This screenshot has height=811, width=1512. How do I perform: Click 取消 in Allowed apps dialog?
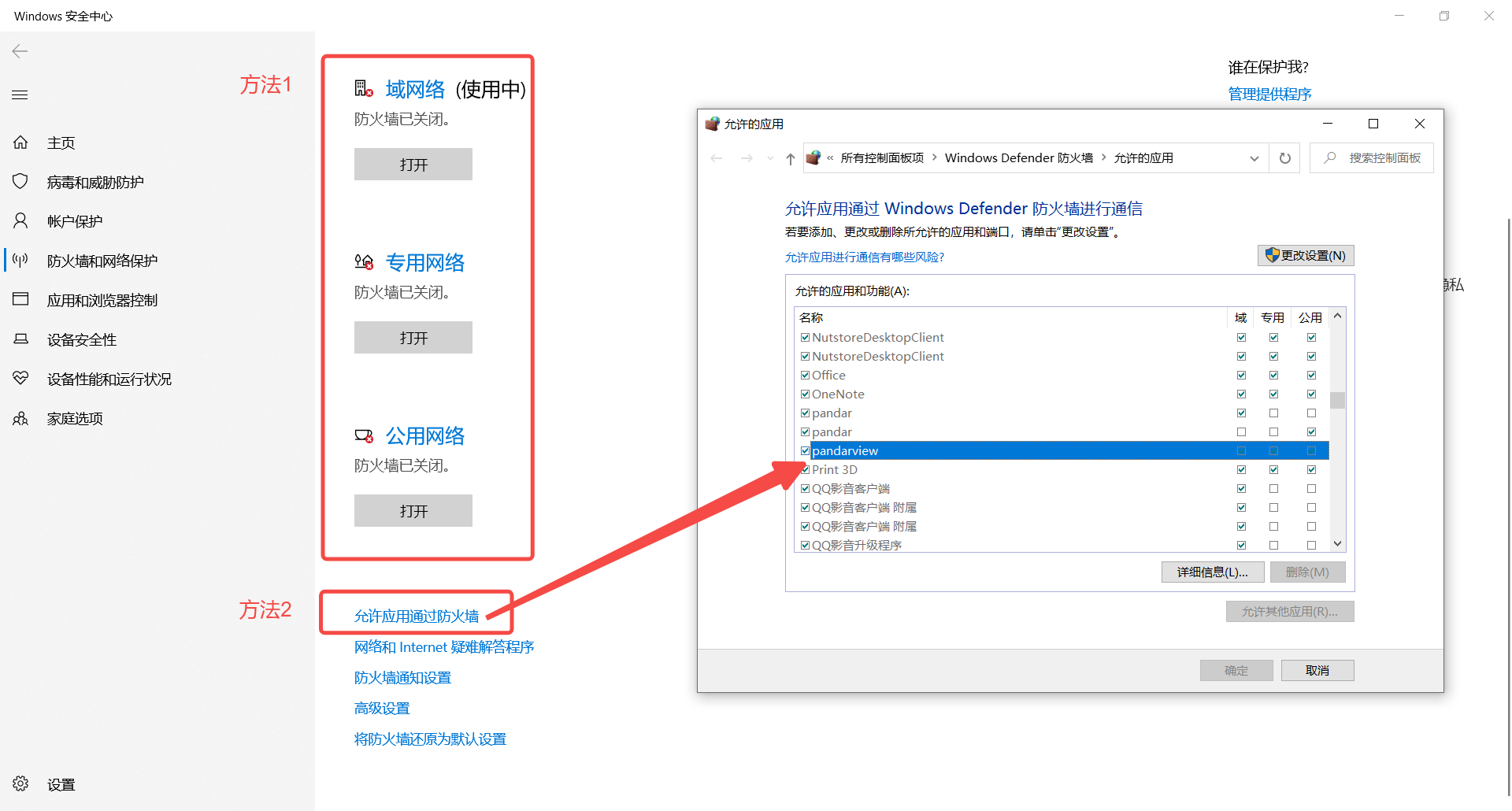coord(1317,670)
